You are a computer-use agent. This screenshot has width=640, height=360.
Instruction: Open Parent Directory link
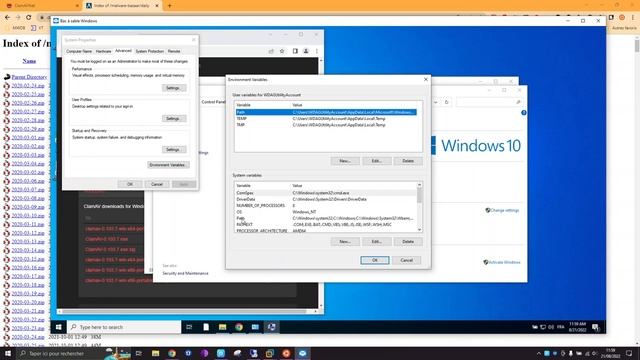point(29,77)
